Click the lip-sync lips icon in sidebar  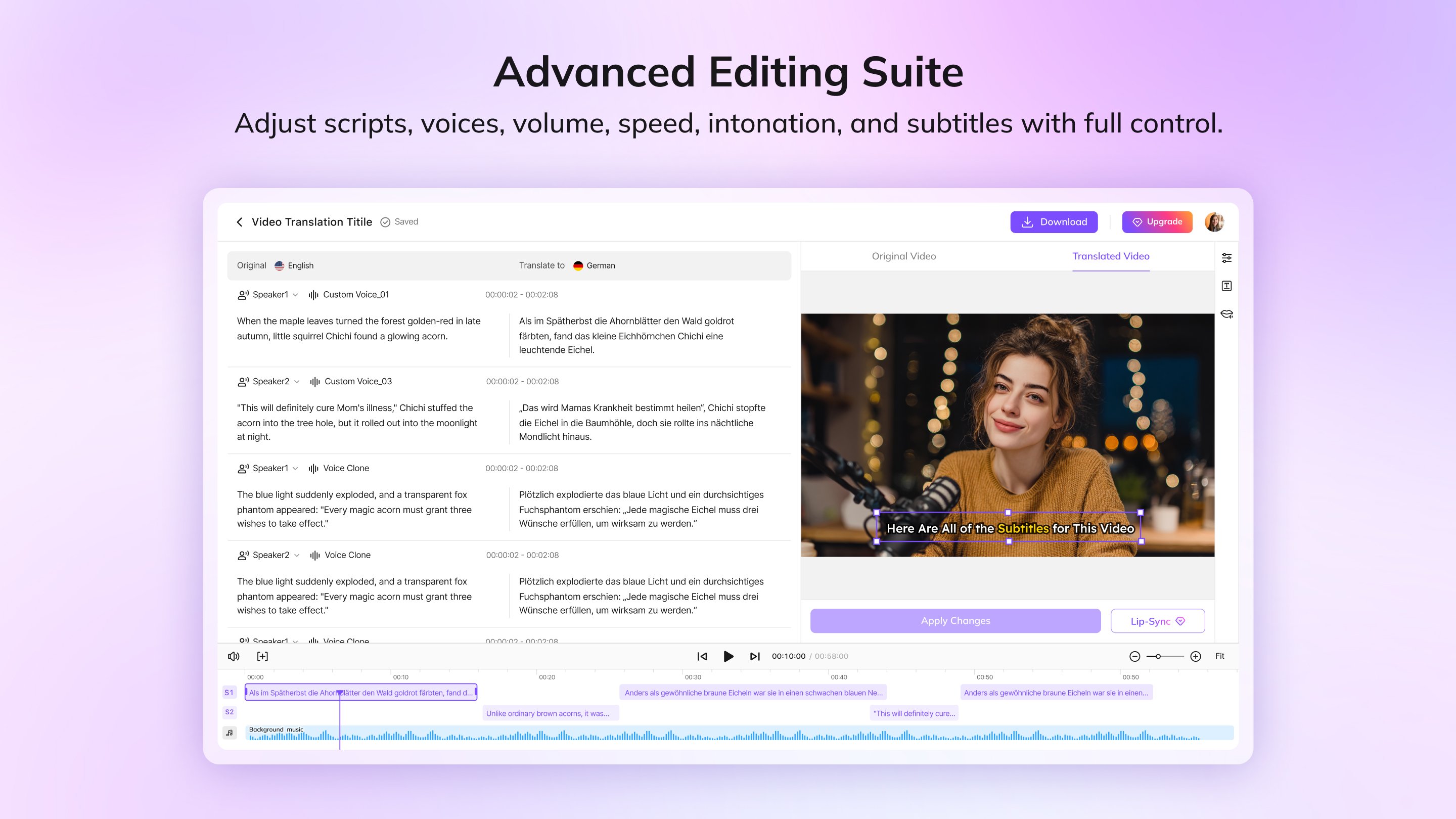tap(1226, 314)
